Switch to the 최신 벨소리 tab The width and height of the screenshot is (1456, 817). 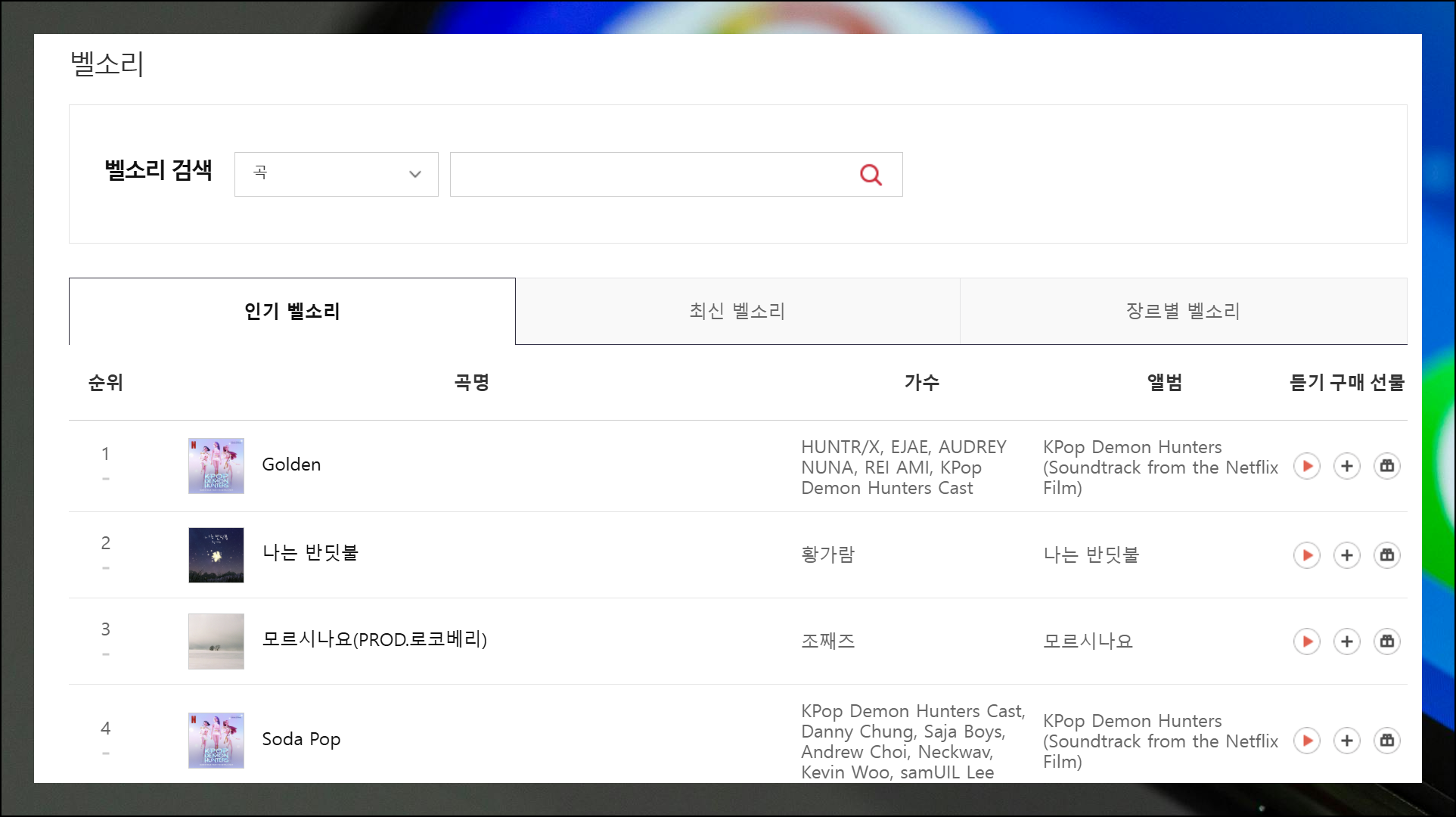click(737, 311)
